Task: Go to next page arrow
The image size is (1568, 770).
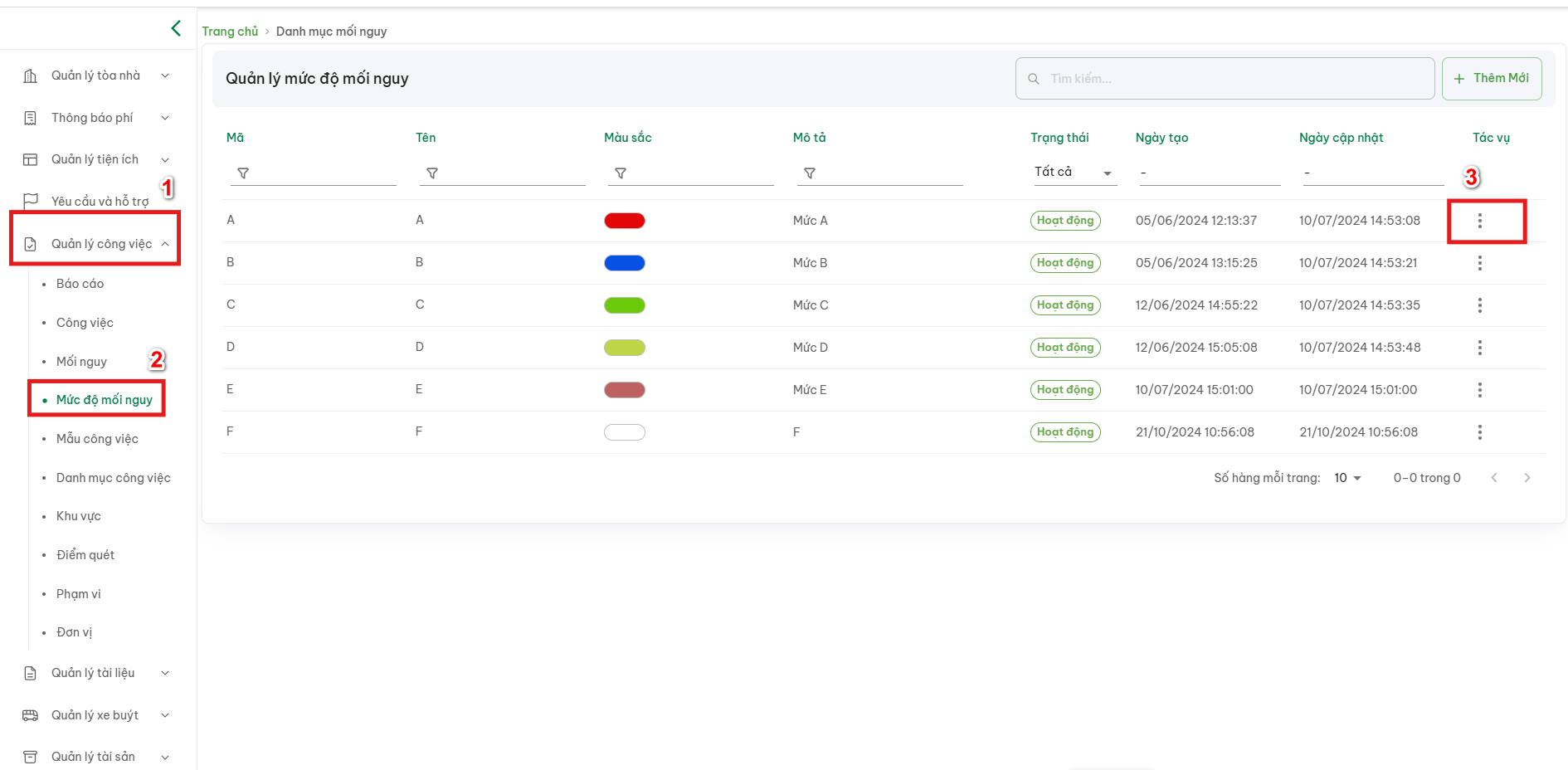Action: pos(1527,478)
